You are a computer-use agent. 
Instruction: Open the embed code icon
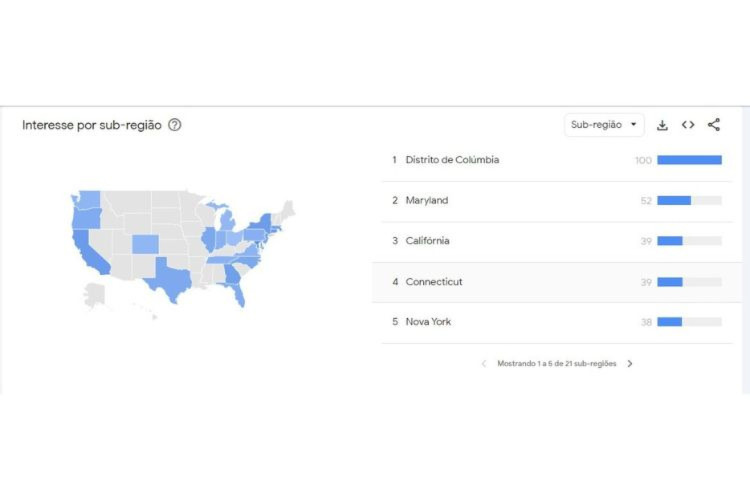(688, 125)
